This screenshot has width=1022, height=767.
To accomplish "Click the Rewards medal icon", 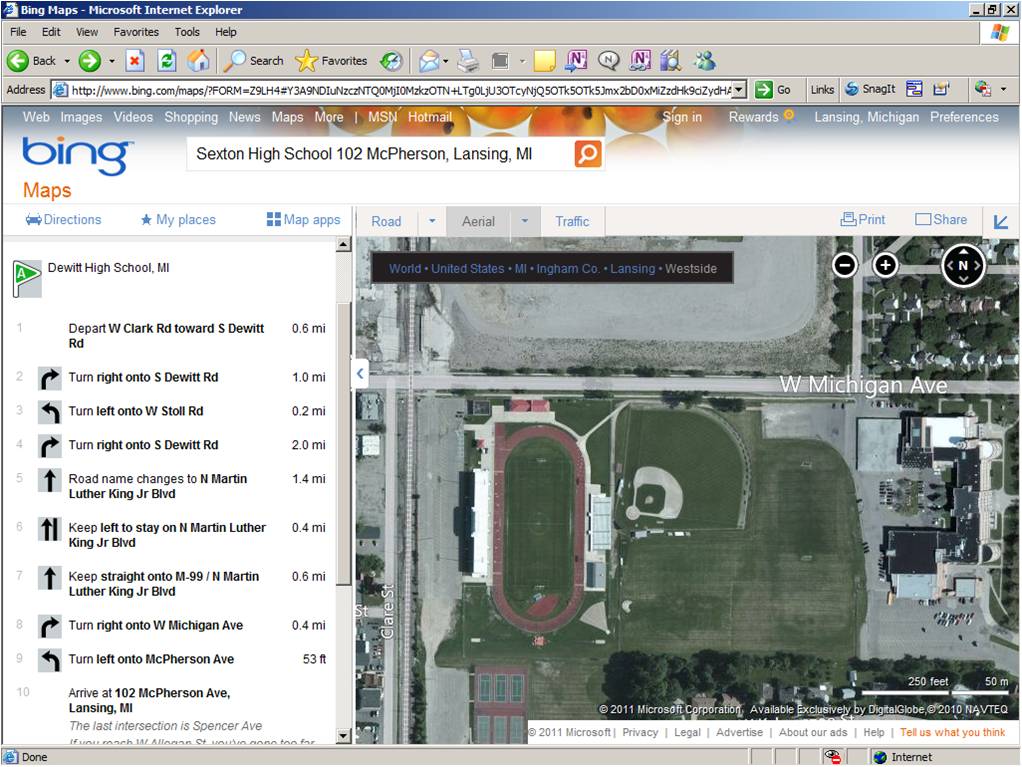I will [x=789, y=116].
